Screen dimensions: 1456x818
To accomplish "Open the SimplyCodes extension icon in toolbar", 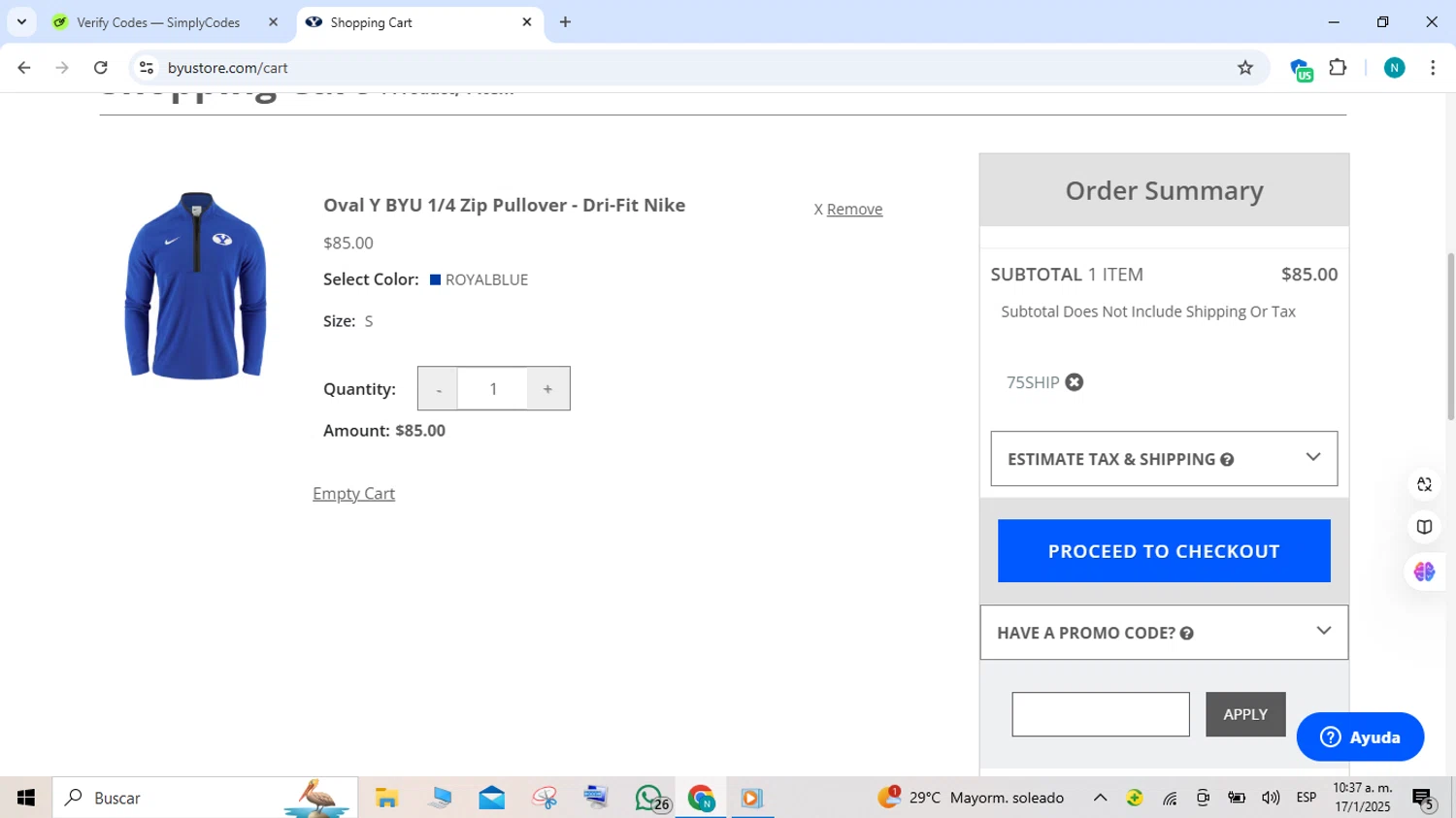I will (1301, 69).
